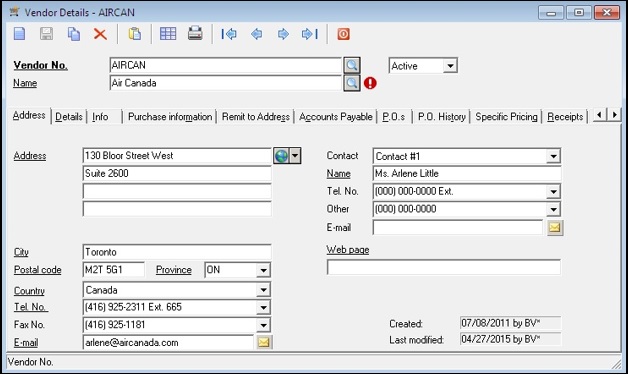Send email via vendor E-mail envelope icon
The height and width of the screenshot is (375, 628).
[264, 342]
